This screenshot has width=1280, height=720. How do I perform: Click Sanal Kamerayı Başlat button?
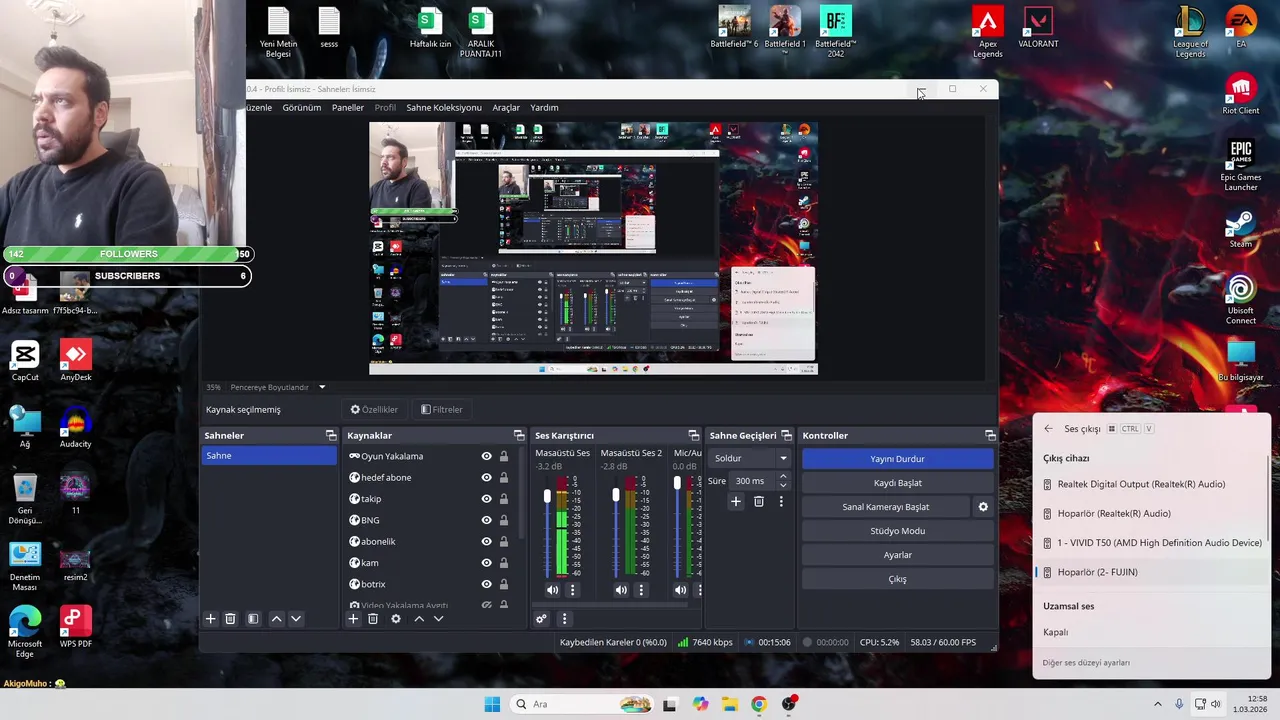(x=886, y=507)
